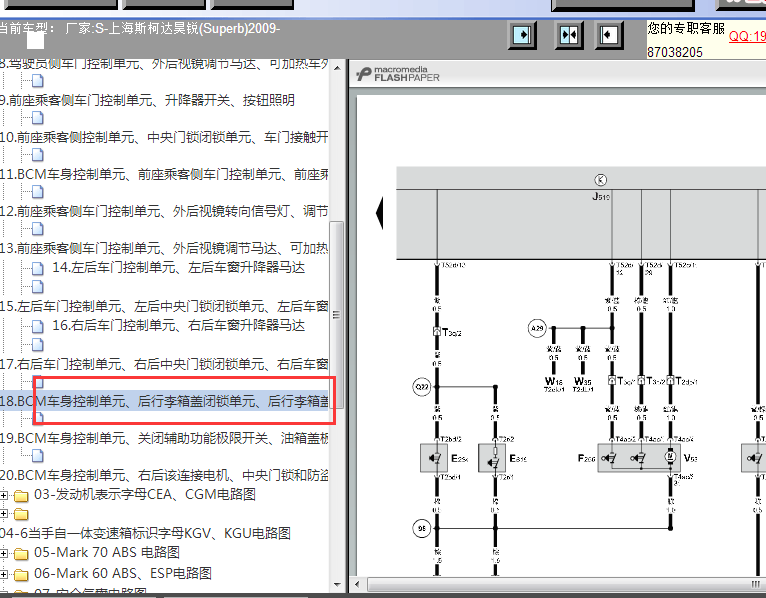
Task: Click the black previous-page arrow beside the diagram
Action: (x=379, y=213)
